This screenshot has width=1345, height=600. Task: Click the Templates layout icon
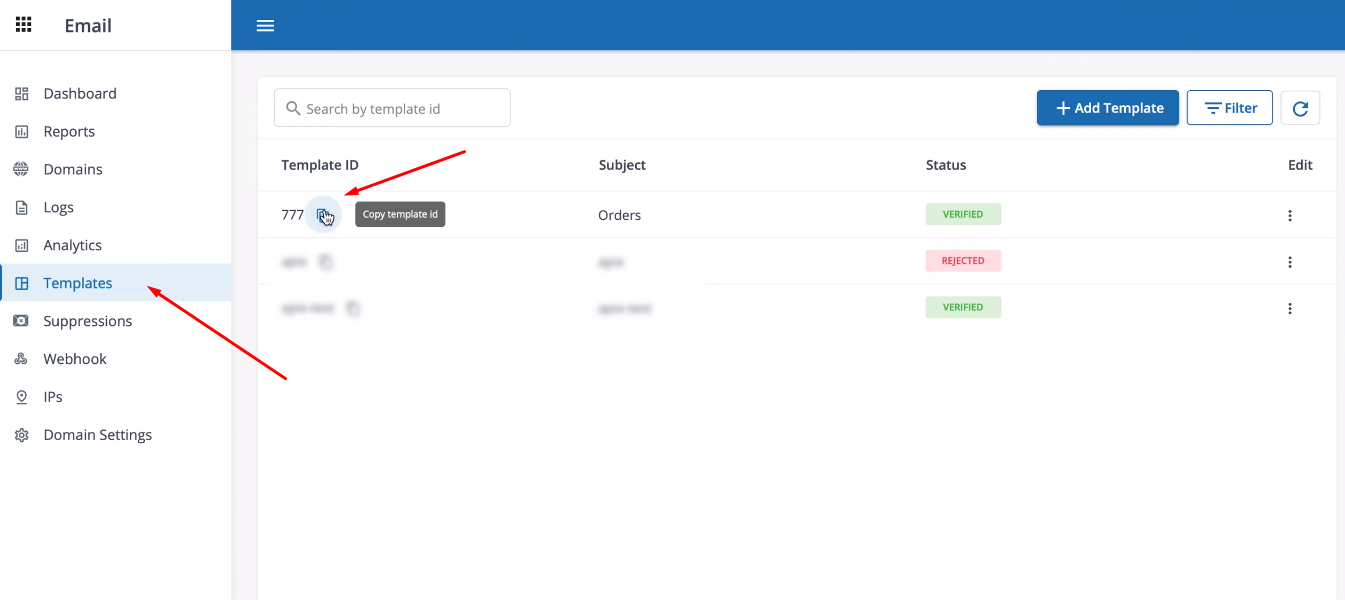22,284
